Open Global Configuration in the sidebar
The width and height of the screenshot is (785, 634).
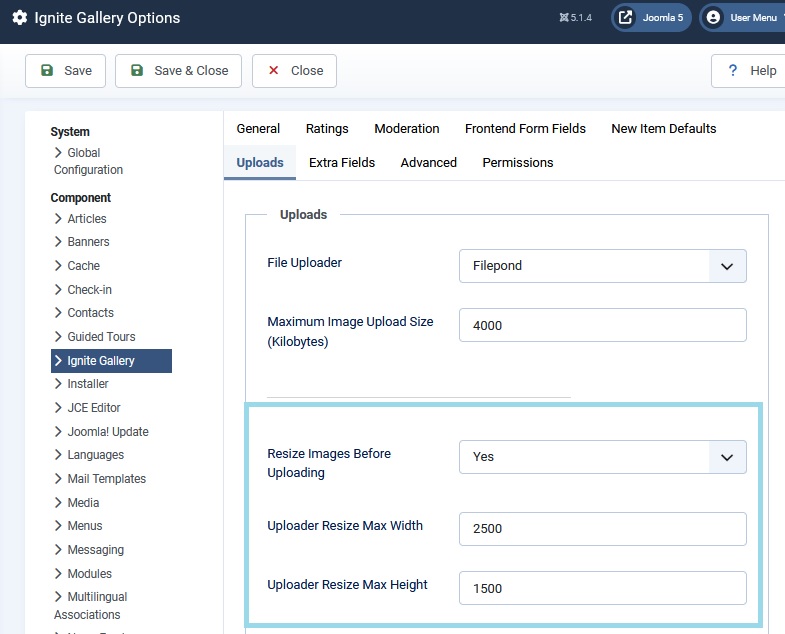88,161
